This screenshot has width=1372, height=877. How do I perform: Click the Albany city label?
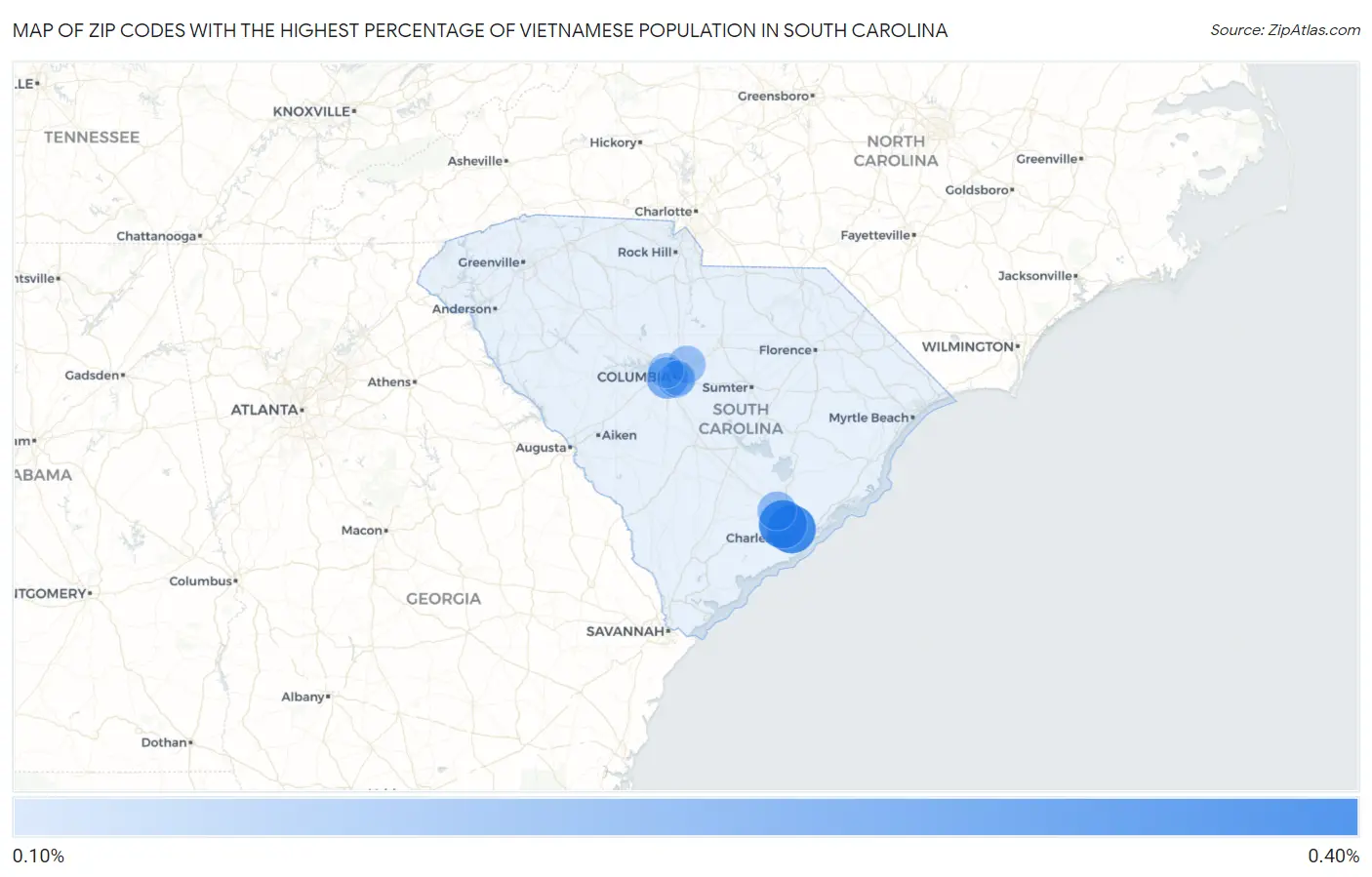coord(303,698)
